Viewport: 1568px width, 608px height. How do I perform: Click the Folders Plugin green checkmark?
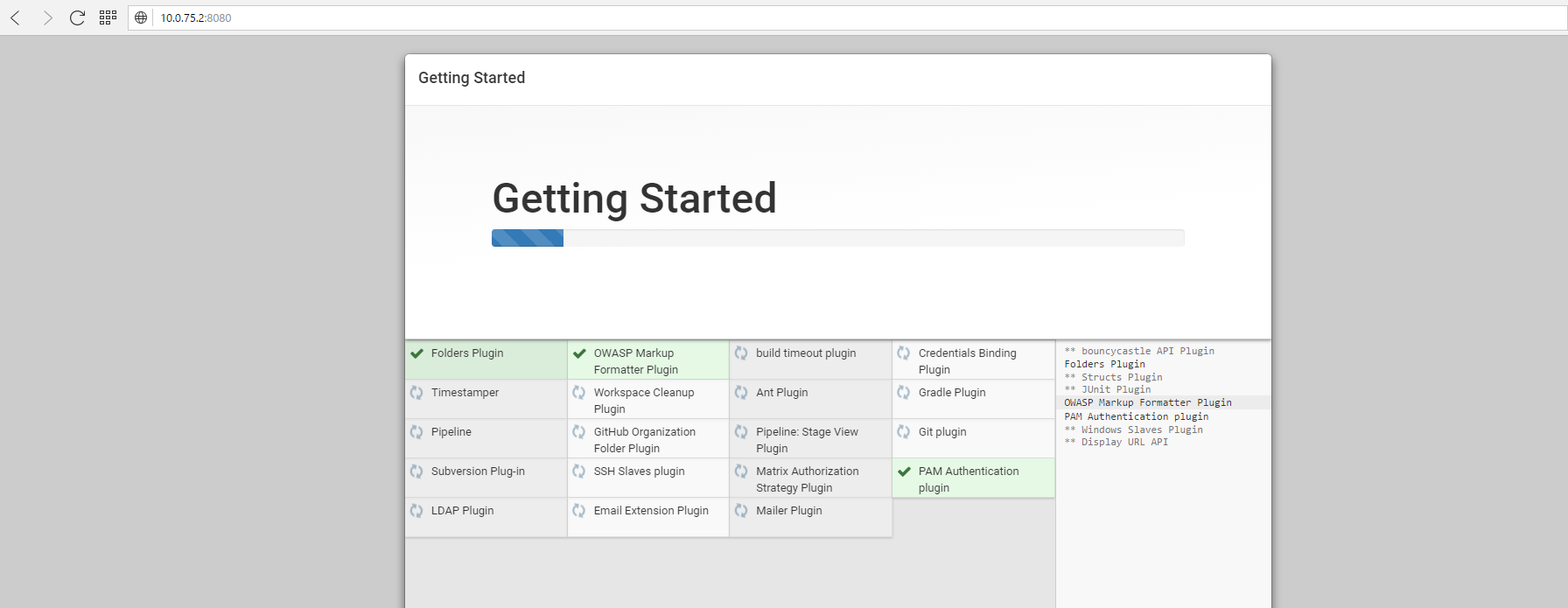pos(417,353)
